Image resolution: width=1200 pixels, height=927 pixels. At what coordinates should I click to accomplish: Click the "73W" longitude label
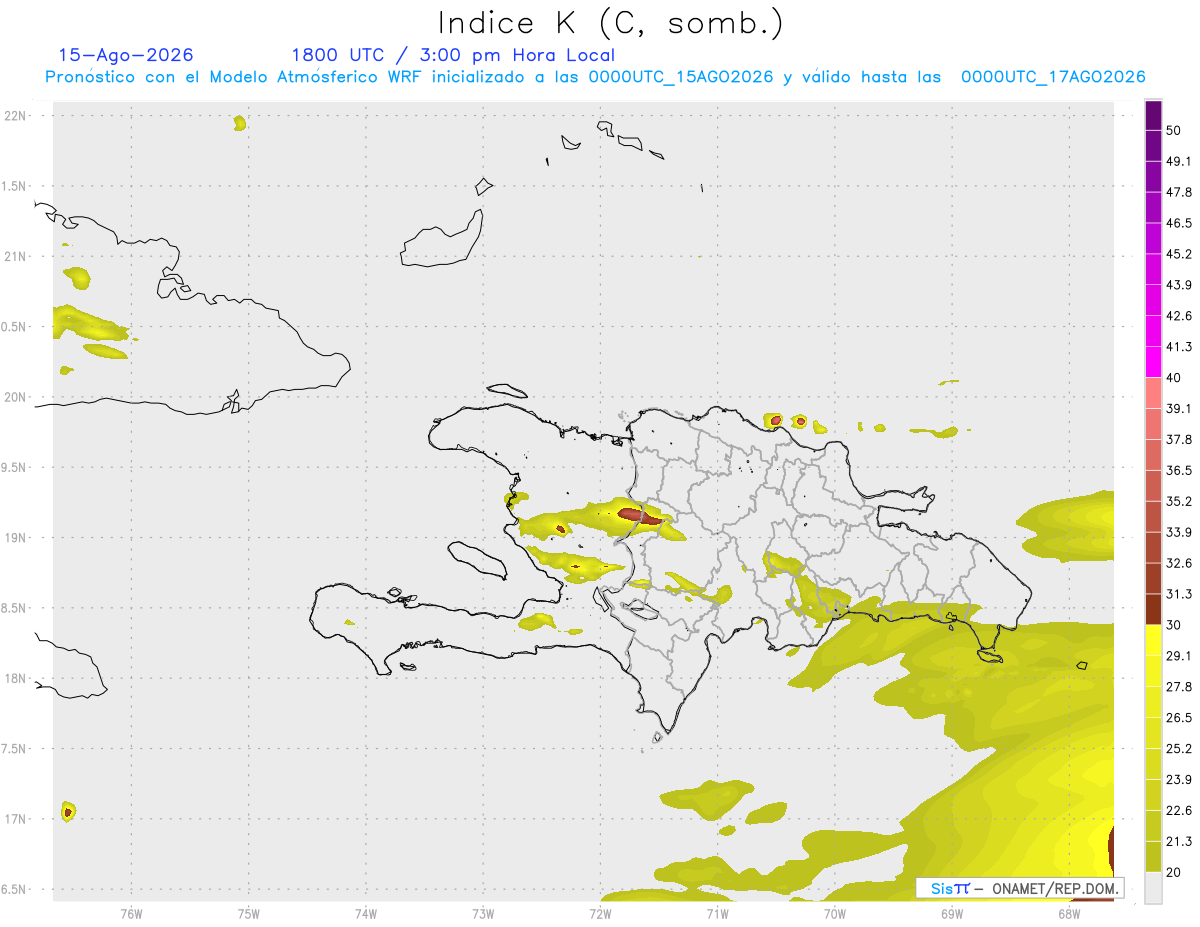click(x=483, y=913)
